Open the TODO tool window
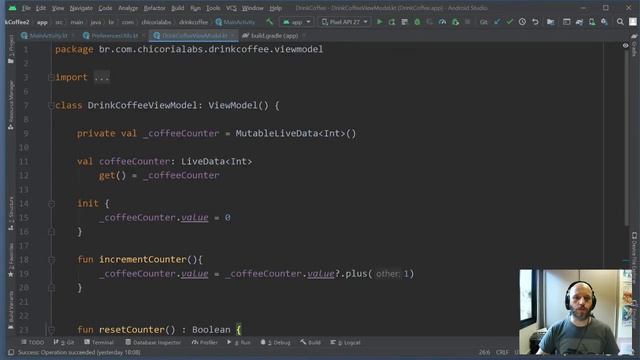 pos(33,342)
